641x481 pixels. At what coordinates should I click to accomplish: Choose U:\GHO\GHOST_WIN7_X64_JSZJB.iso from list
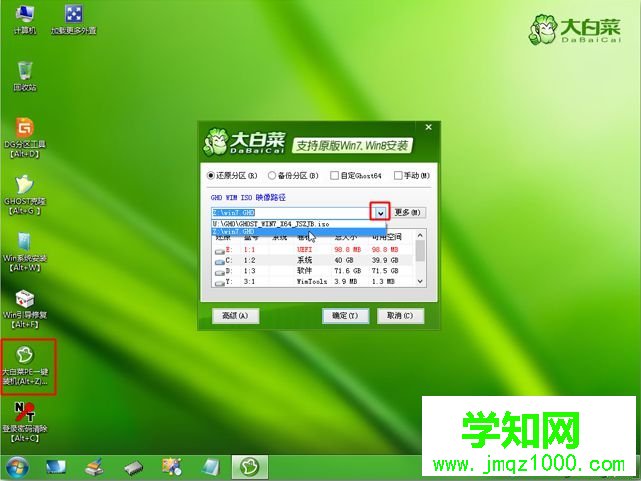(299, 224)
